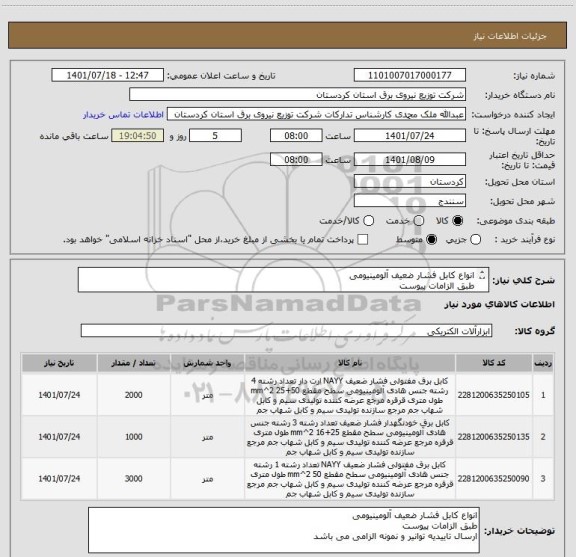Screen dimensions: 576x557
Task: Select the کالا radio button
Action: [x=458, y=220]
